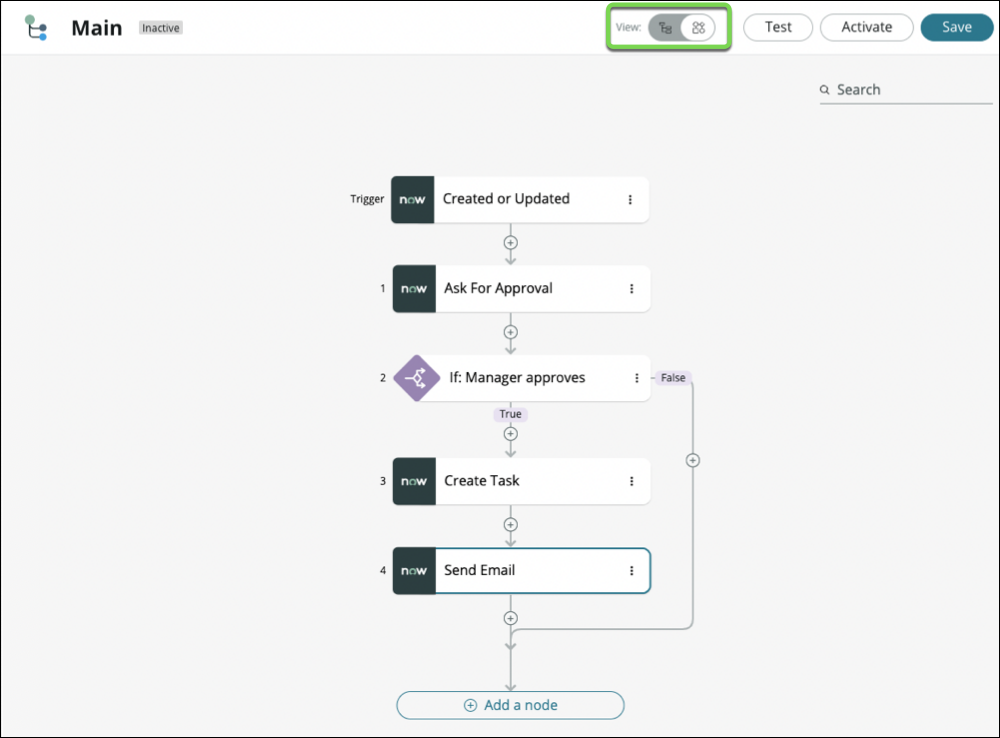1000x738 pixels.
Task: Click the Test button
Action: 778,27
